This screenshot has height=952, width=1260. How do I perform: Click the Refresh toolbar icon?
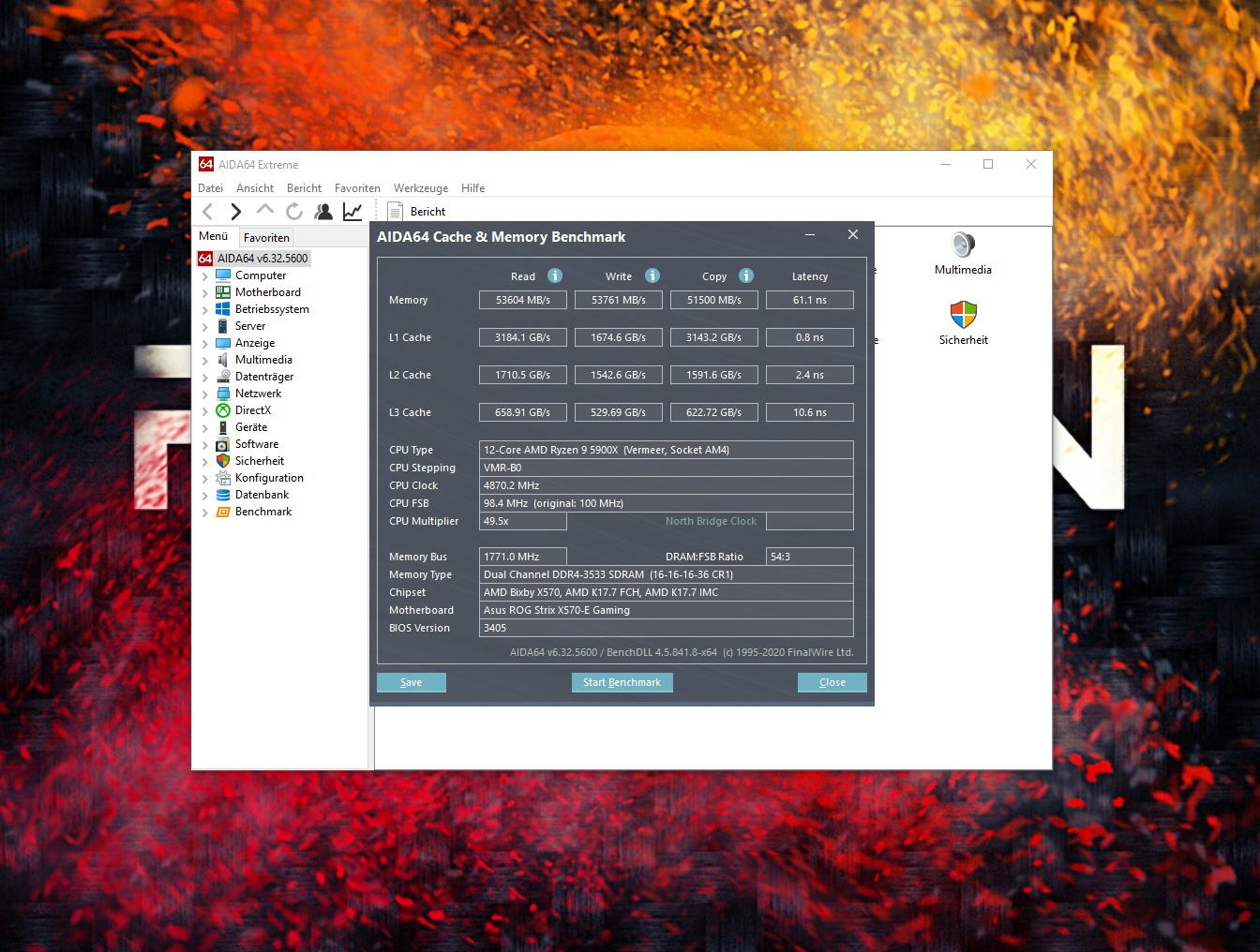(x=294, y=212)
